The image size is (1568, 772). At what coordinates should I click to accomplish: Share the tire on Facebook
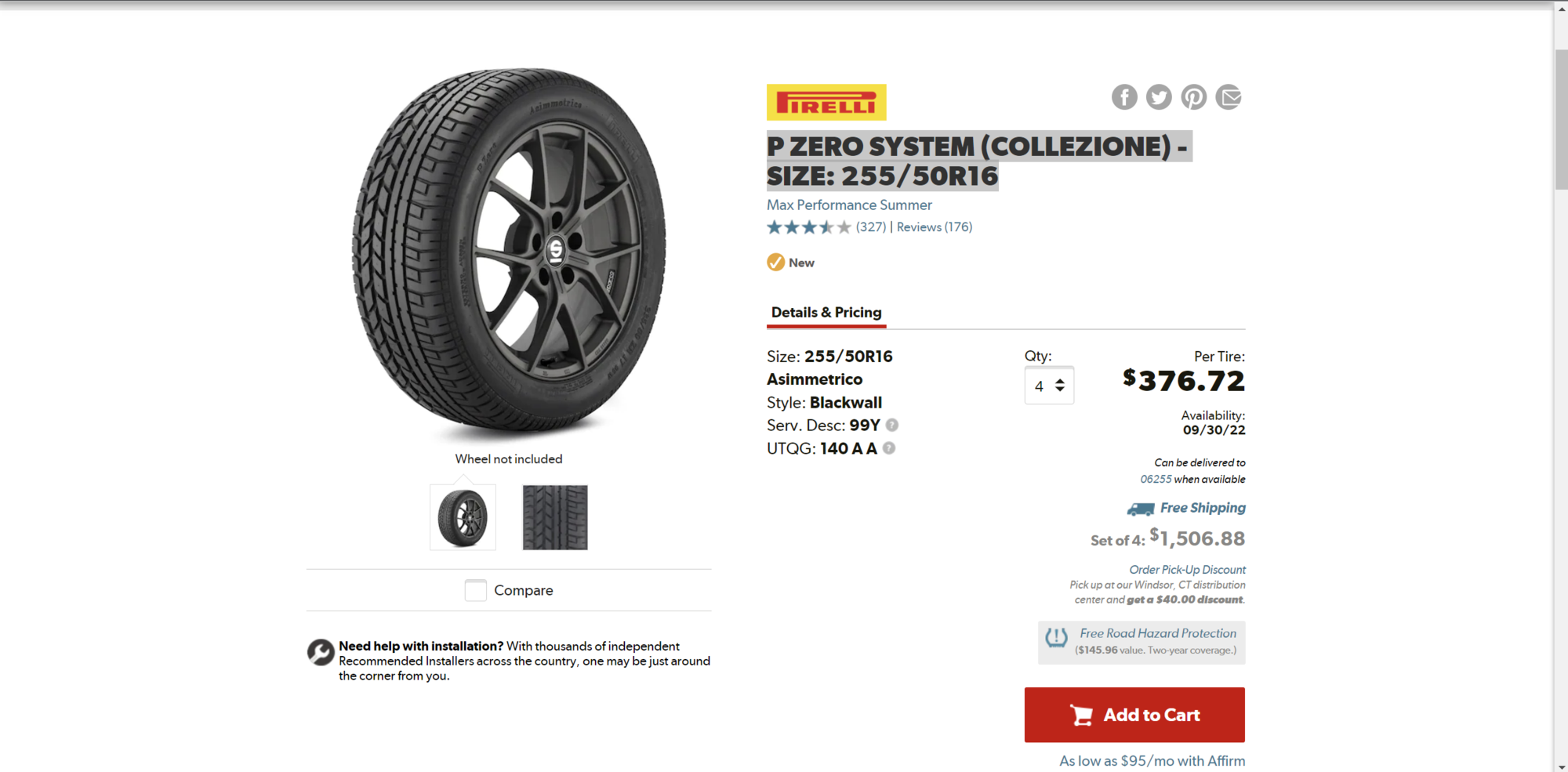pyautogui.click(x=1124, y=97)
